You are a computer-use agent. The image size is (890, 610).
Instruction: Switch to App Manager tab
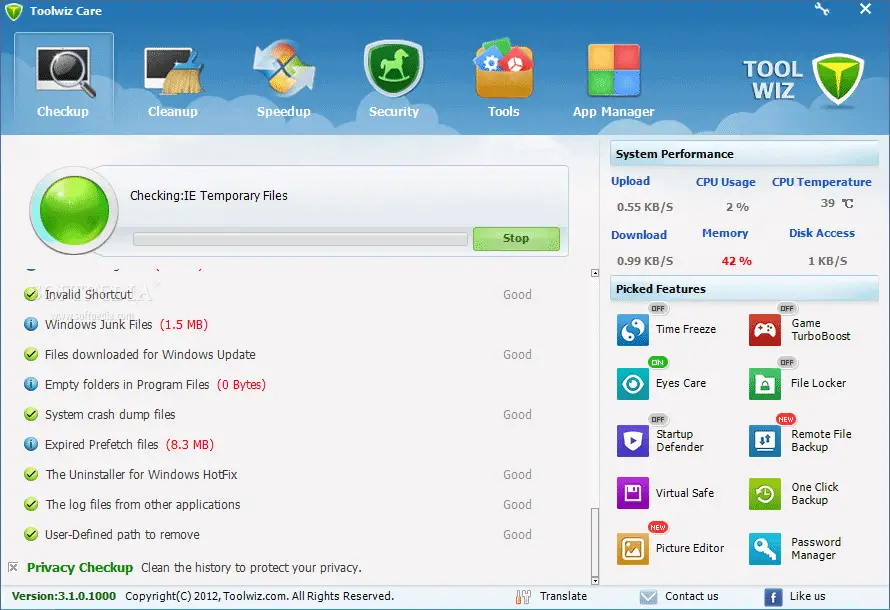(613, 82)
